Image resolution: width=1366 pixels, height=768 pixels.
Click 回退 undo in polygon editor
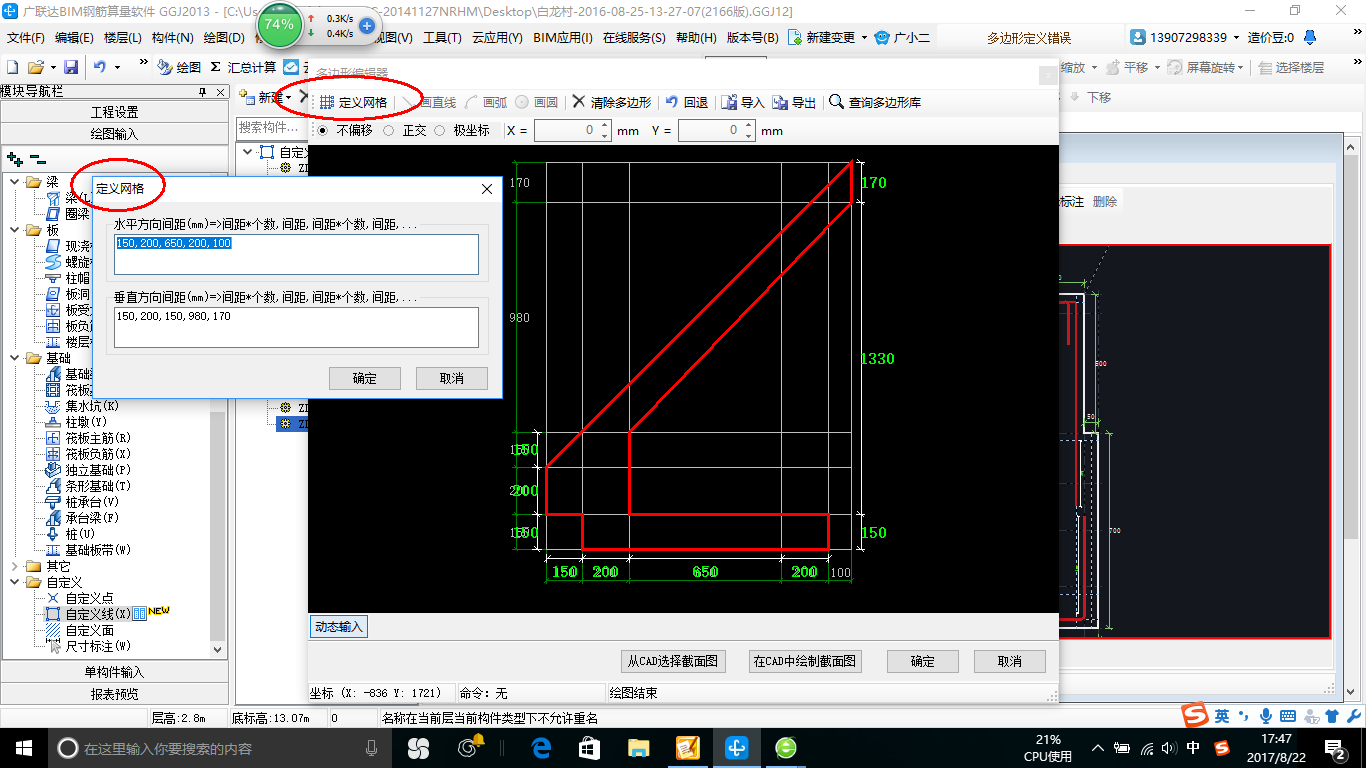point(686,102)
